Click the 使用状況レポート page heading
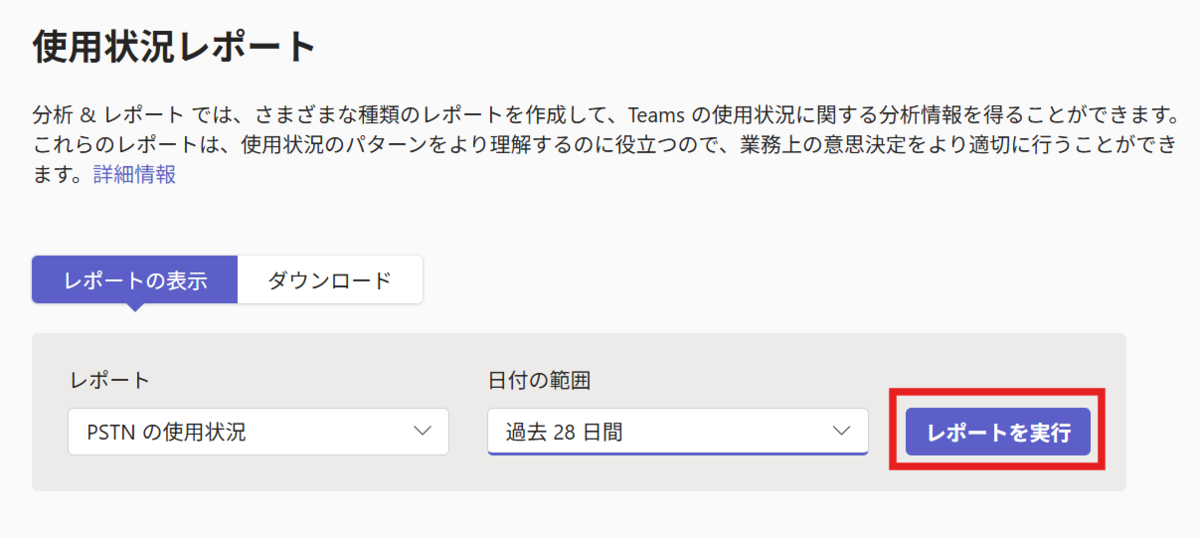The width and height of the screenshot is (1200, 538). click(175, 46)
